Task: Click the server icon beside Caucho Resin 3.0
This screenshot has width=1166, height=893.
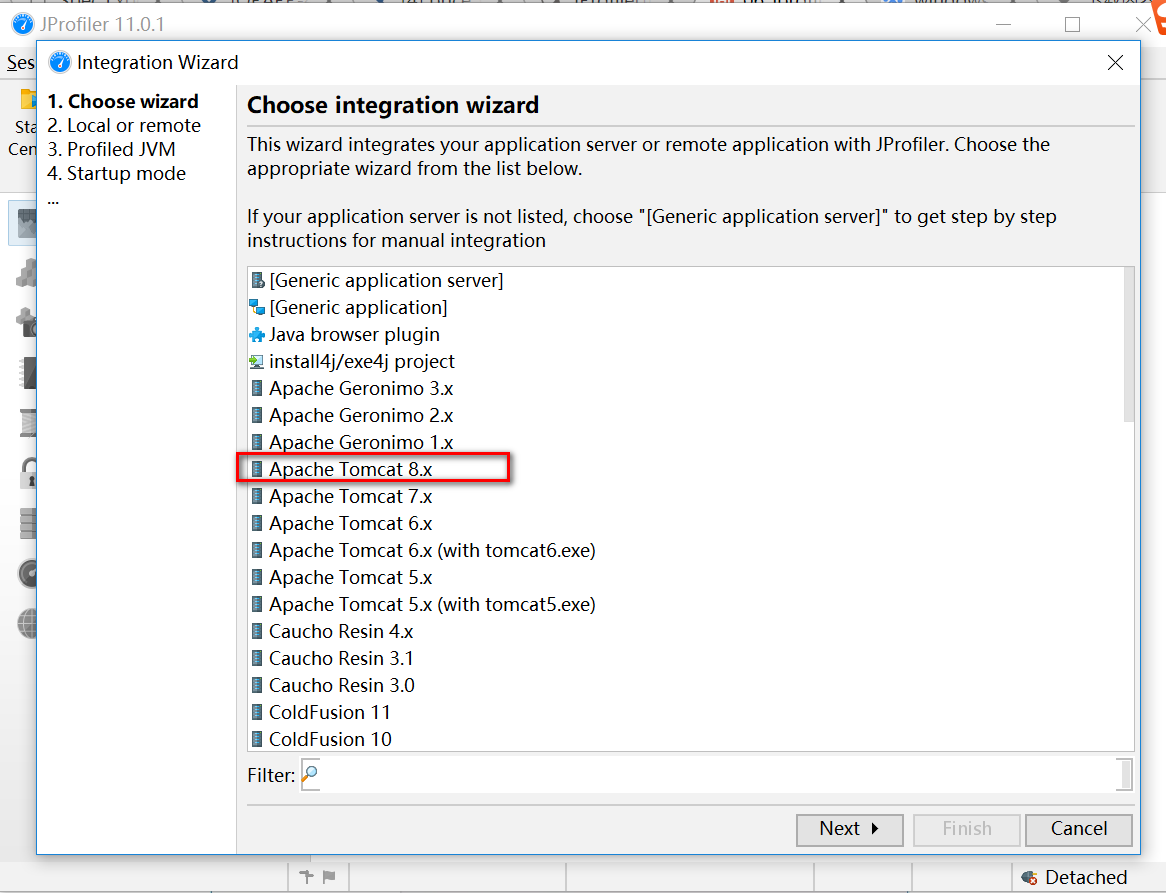Action: [x=257, y=686]
